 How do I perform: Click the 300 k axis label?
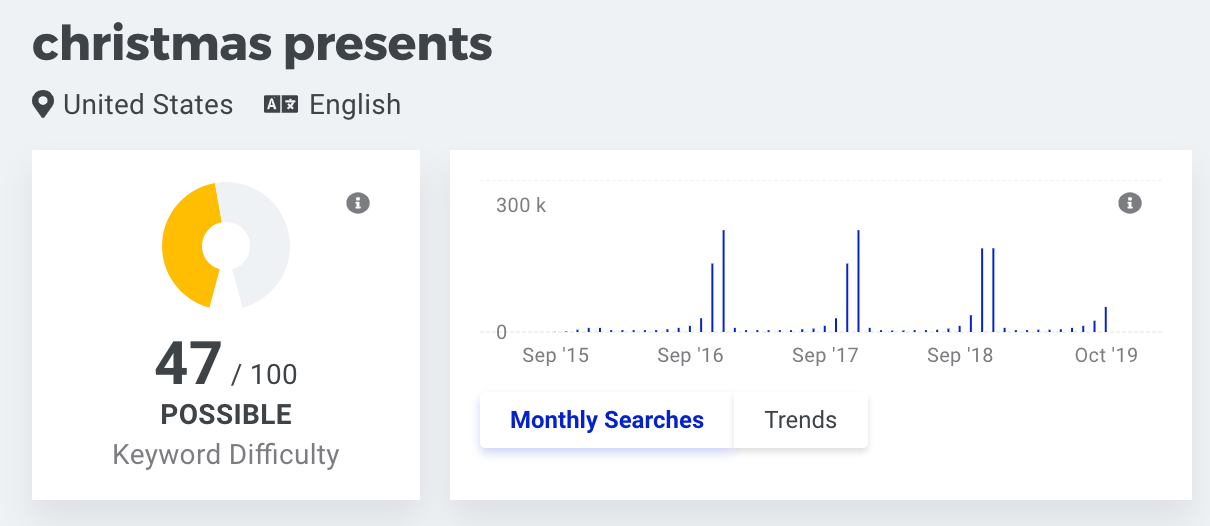pyautogui.click(x=521, y=206)
